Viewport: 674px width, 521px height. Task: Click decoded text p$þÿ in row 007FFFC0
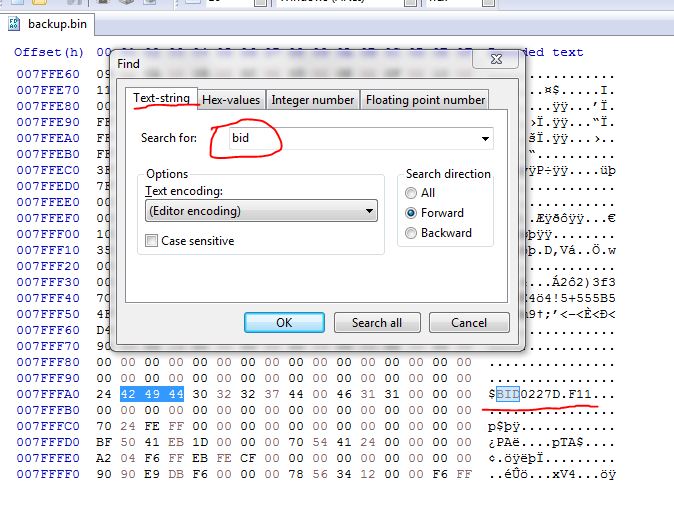(504, 426)
